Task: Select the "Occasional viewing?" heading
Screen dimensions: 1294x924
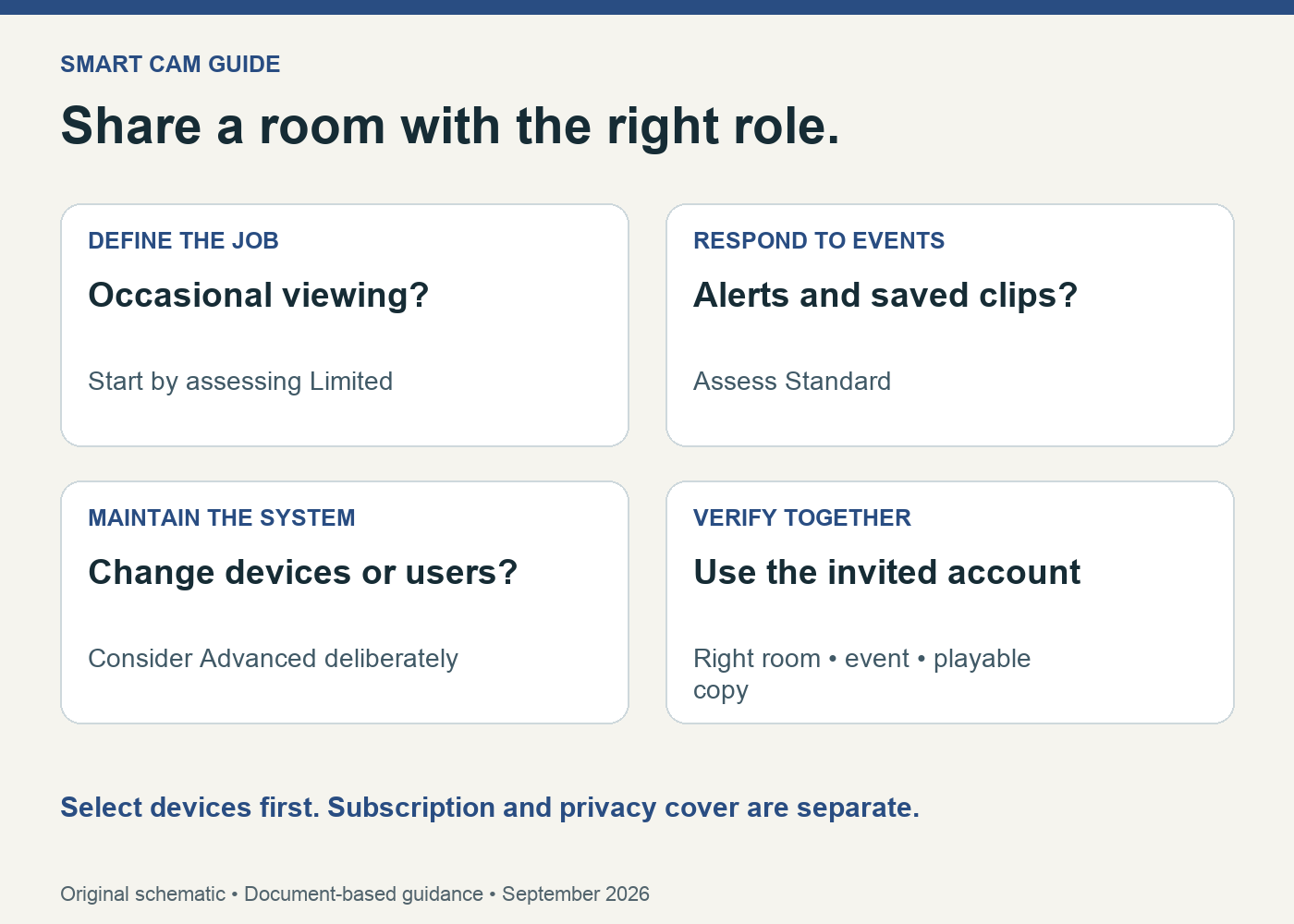Action: [x=259, y=295]
